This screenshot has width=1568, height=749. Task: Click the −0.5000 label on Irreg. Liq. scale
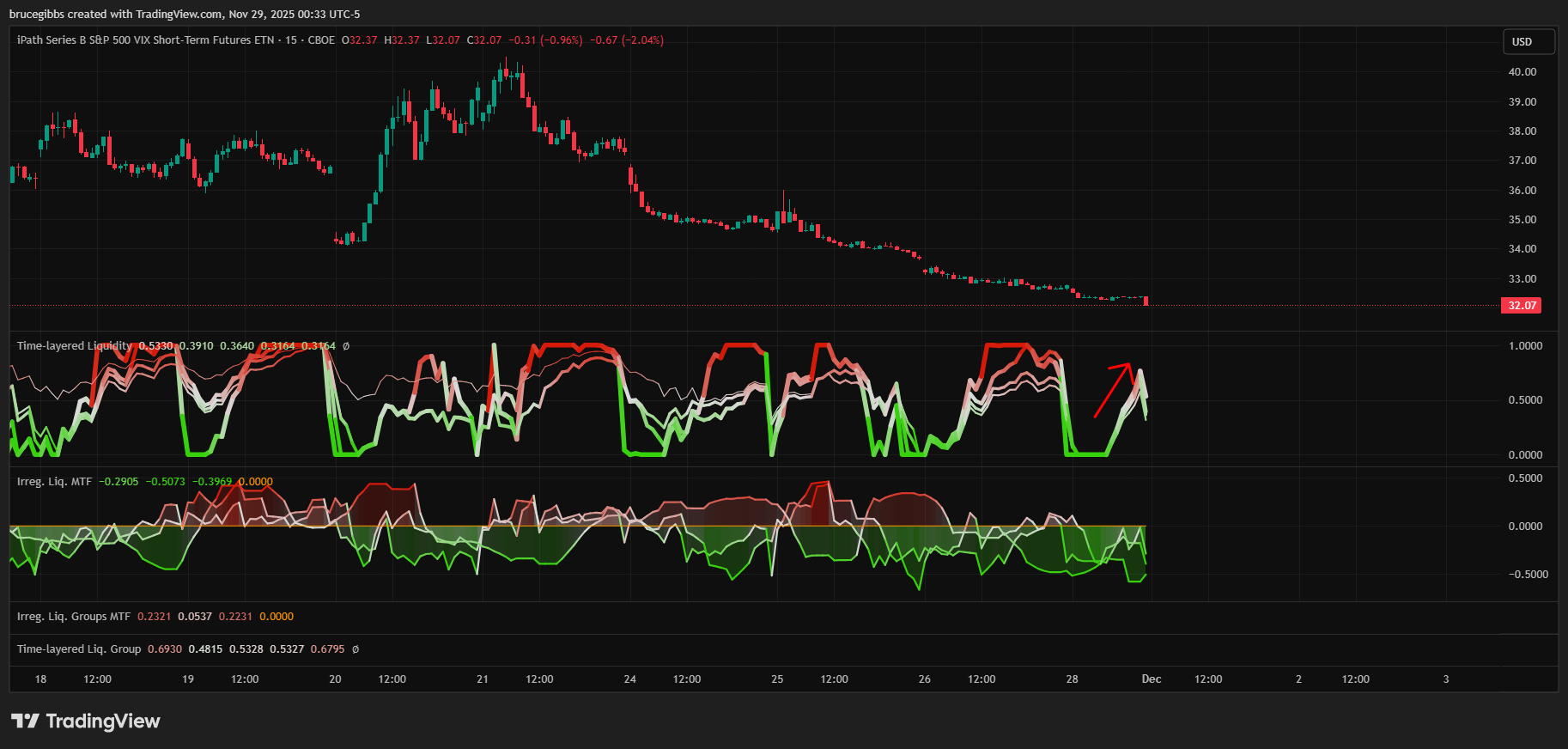coord(1525,575)
